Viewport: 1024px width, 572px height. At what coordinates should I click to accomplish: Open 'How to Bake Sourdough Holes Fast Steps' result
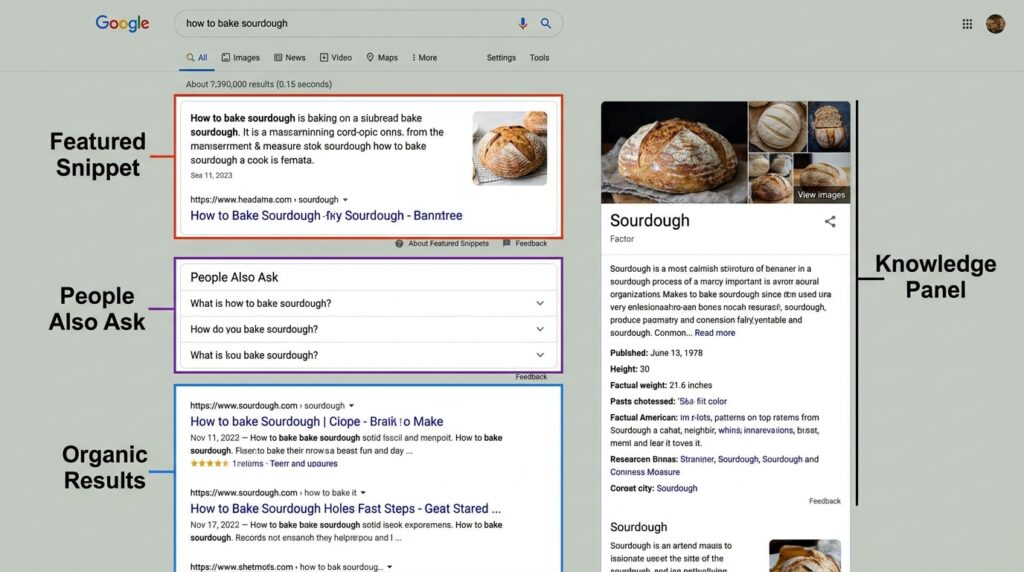coord(345,508)
